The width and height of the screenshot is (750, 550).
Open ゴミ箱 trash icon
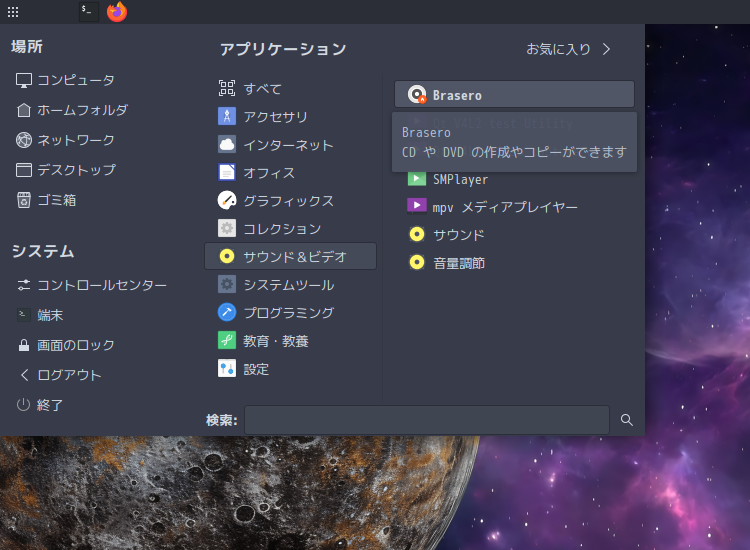point(24,200)
